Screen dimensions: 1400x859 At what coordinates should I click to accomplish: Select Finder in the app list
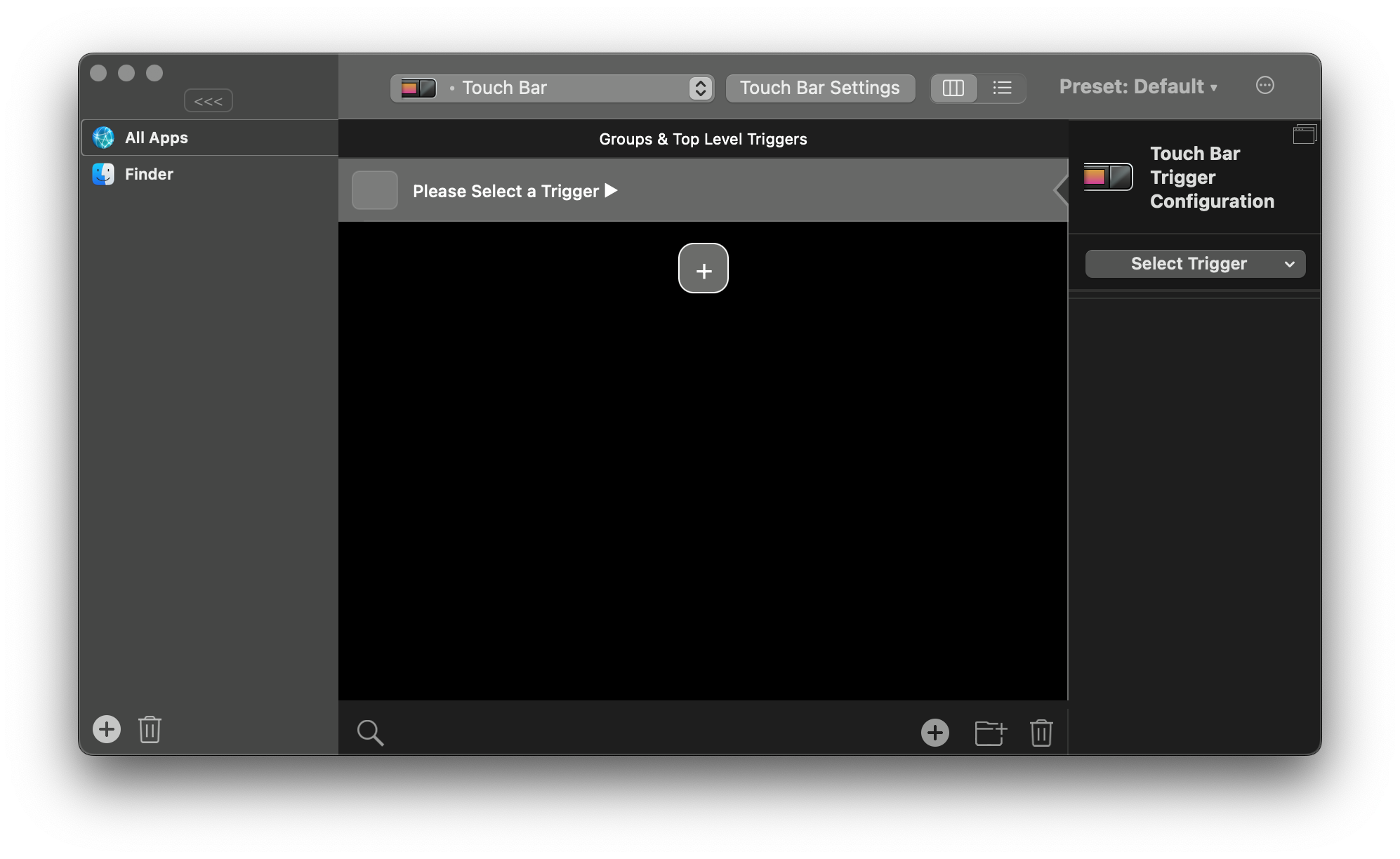[x=211, y=174]
